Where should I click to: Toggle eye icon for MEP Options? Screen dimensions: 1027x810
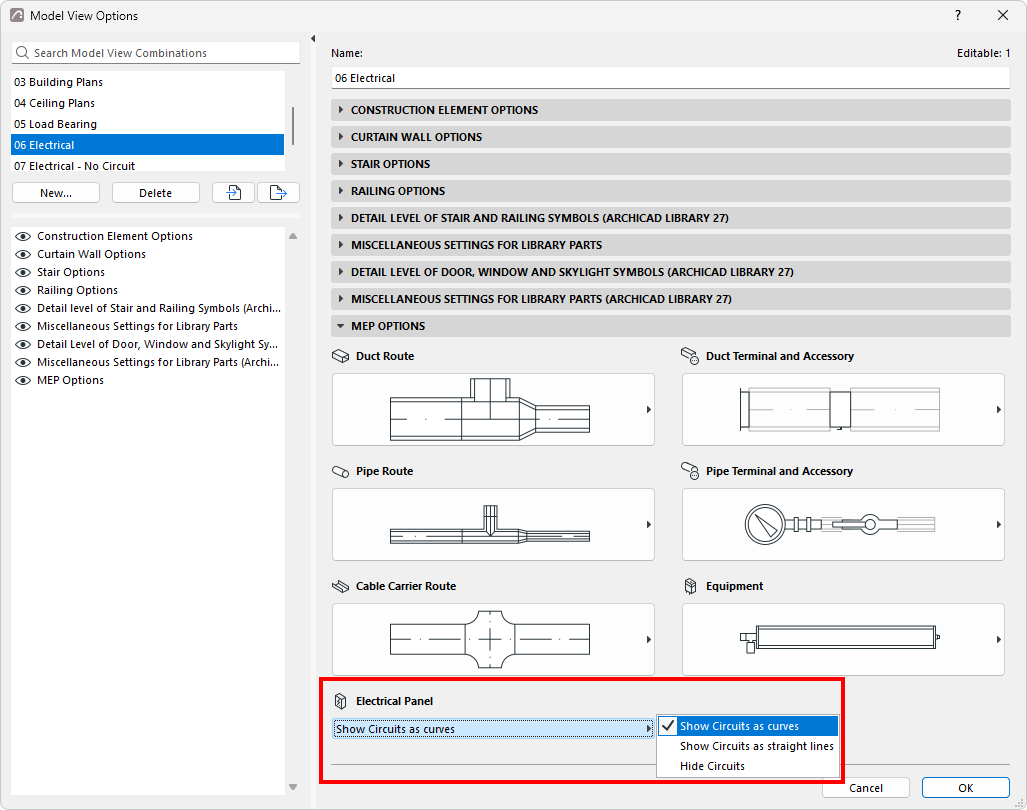coord(23,380)
